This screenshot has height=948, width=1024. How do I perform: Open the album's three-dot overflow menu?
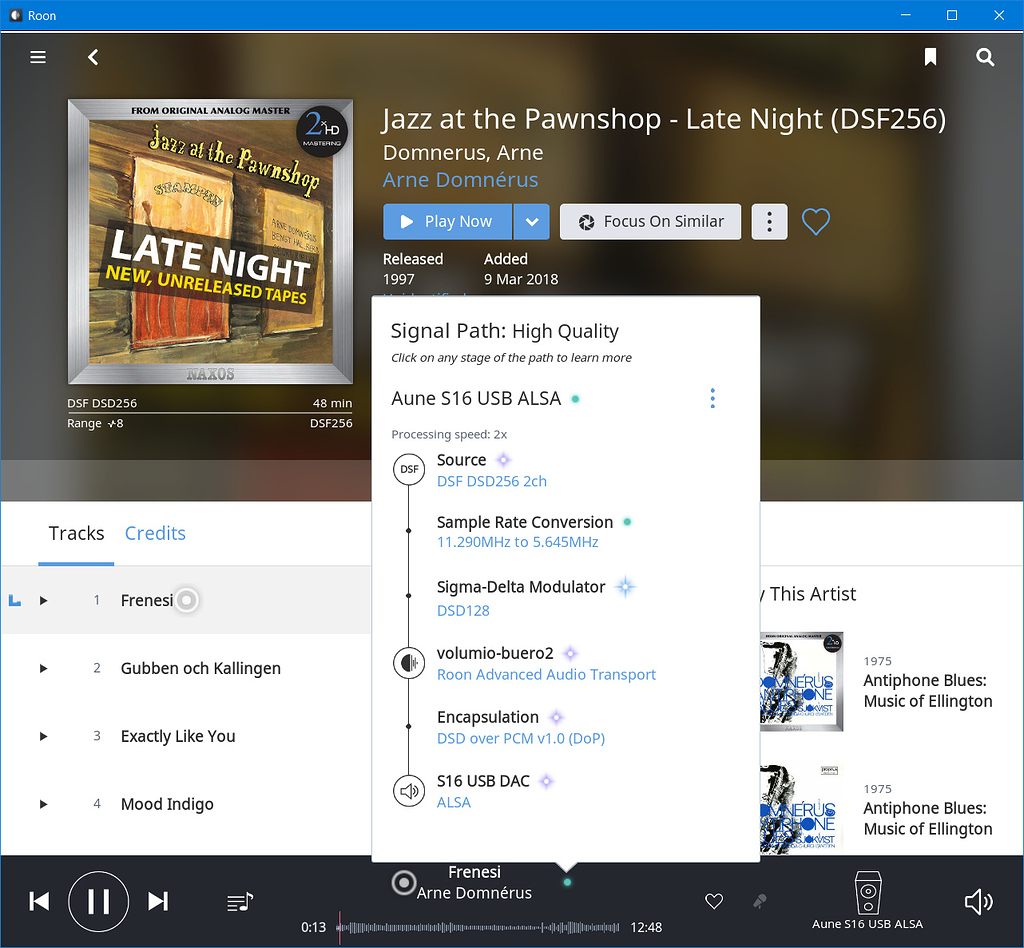(x=769, y=221)
